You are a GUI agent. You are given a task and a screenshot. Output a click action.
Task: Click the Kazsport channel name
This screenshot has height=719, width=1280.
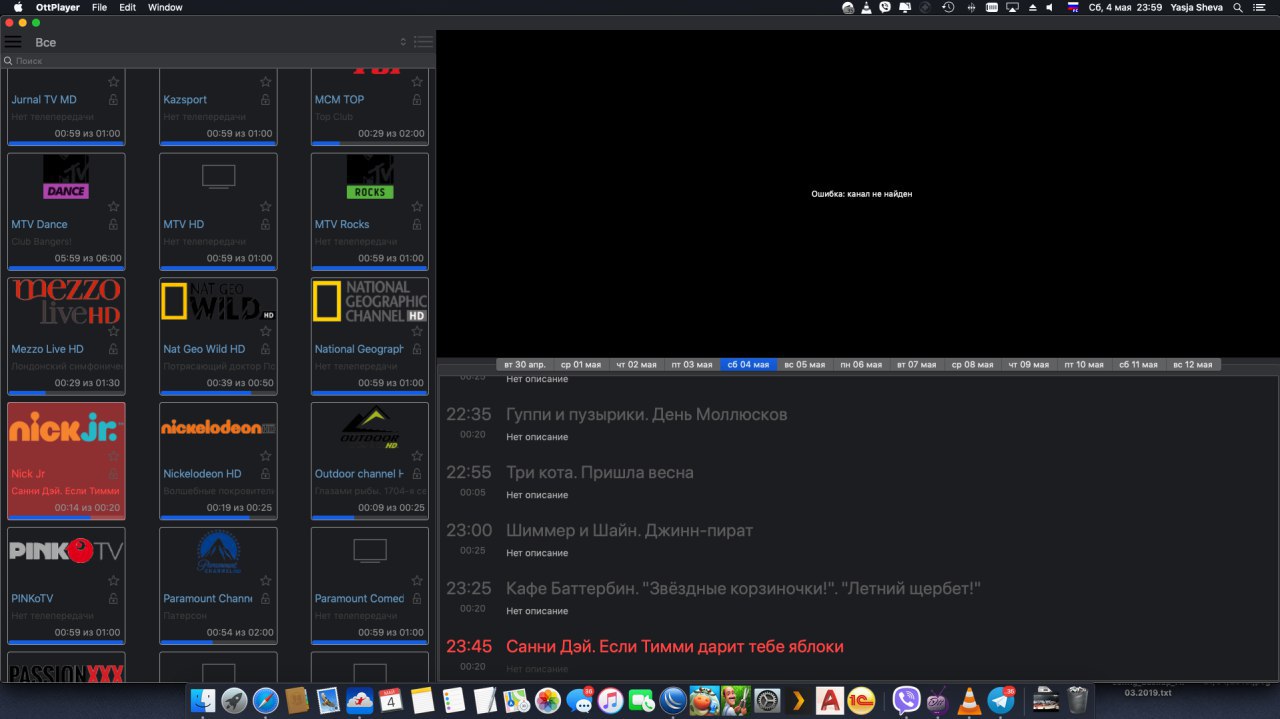[185, 100]
